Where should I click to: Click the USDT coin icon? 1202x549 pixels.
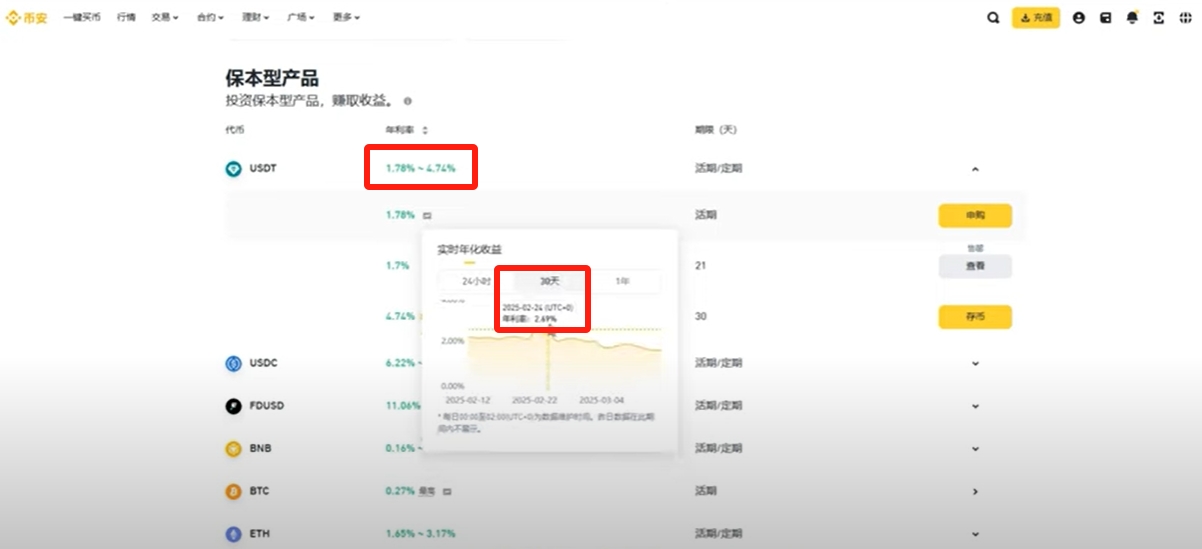pyautogui.click(x=233, y=169)
